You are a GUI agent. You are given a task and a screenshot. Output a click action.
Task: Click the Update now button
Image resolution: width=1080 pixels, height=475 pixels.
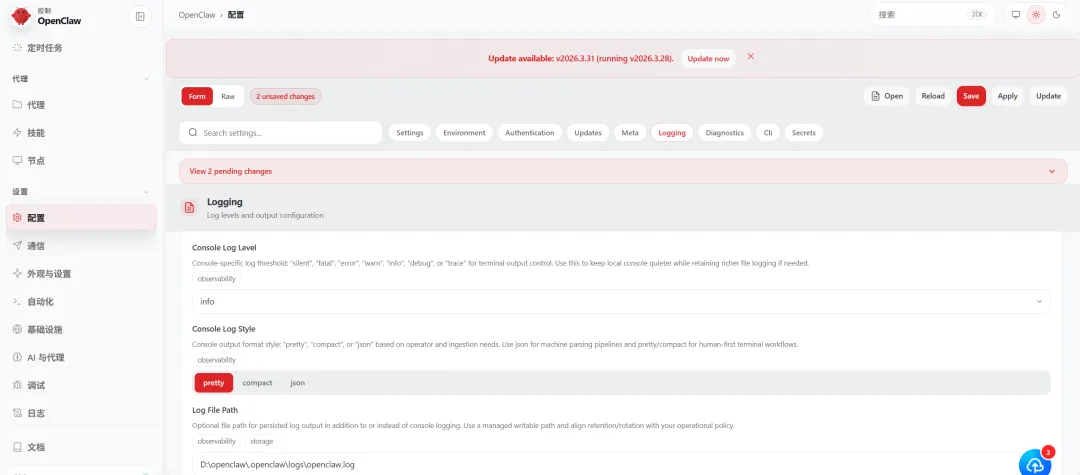click(708, 59)
